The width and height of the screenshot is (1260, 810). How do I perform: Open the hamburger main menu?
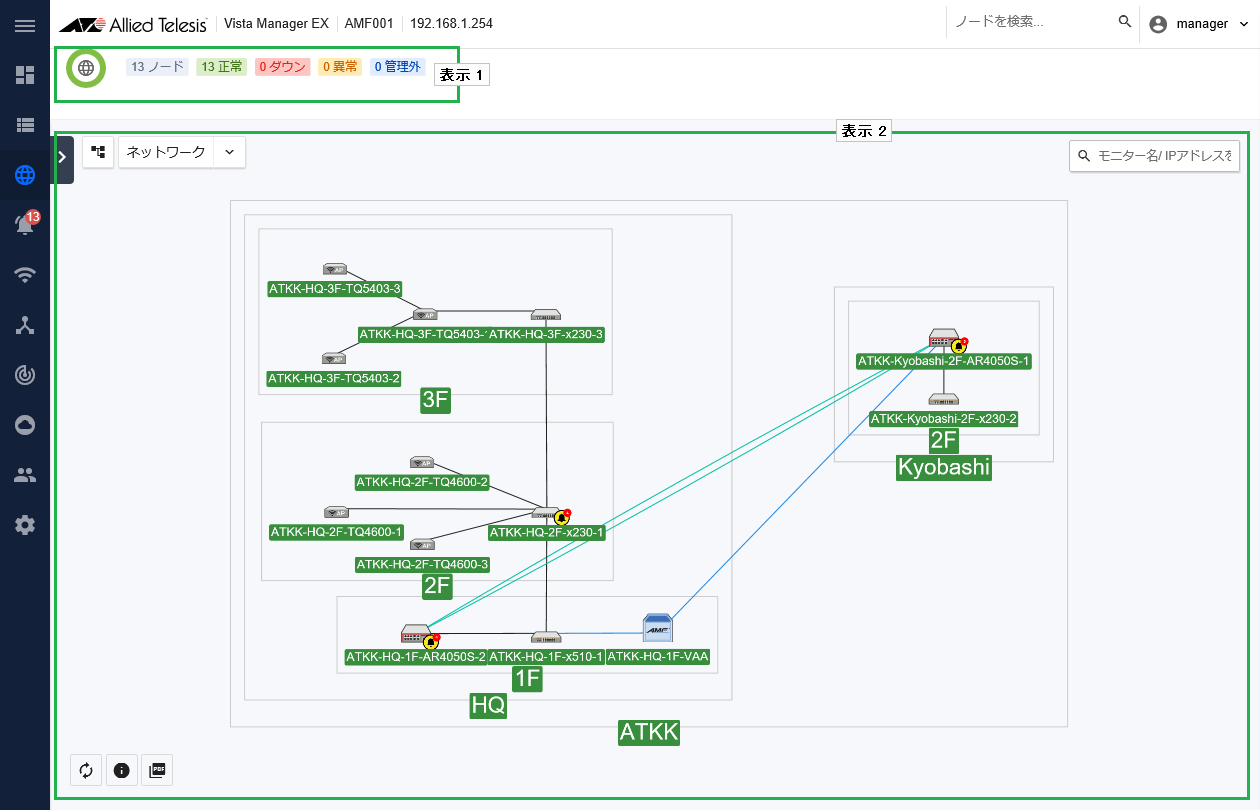pyautogui.click(x=25, y=25)
